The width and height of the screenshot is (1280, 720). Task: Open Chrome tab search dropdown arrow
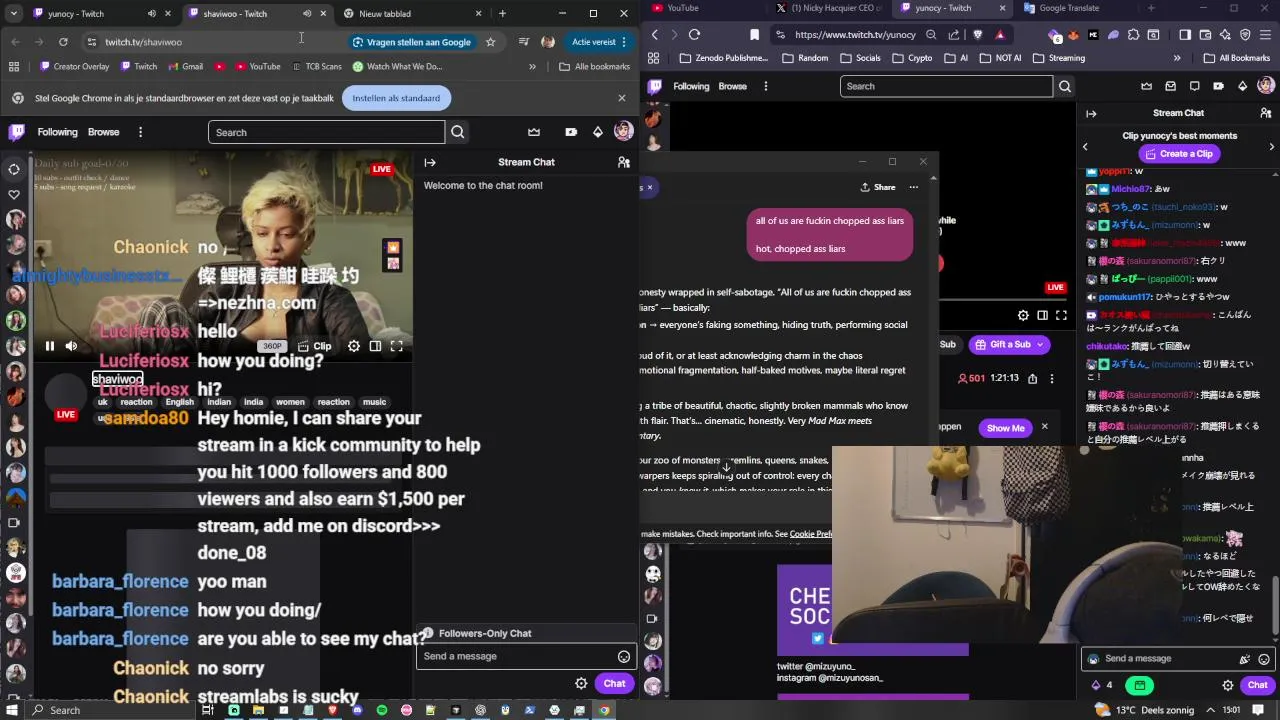13,14
